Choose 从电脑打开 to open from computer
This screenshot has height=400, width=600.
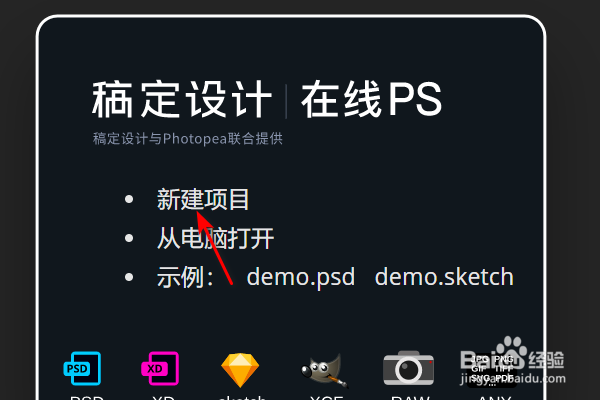(215, 238)
